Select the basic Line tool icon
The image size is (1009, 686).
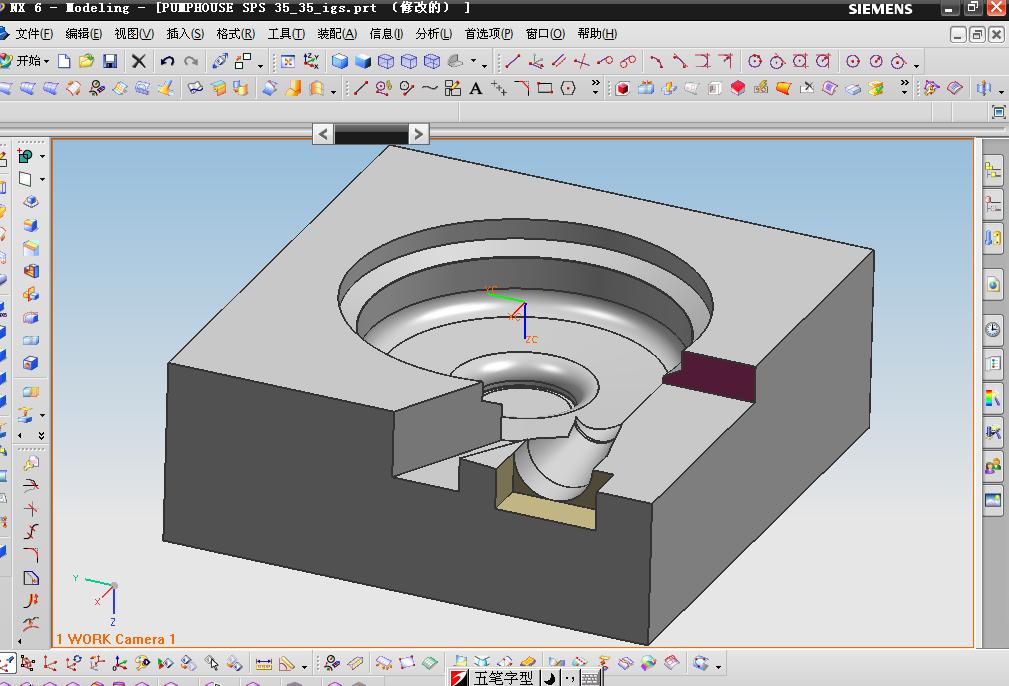coord(361,89)
